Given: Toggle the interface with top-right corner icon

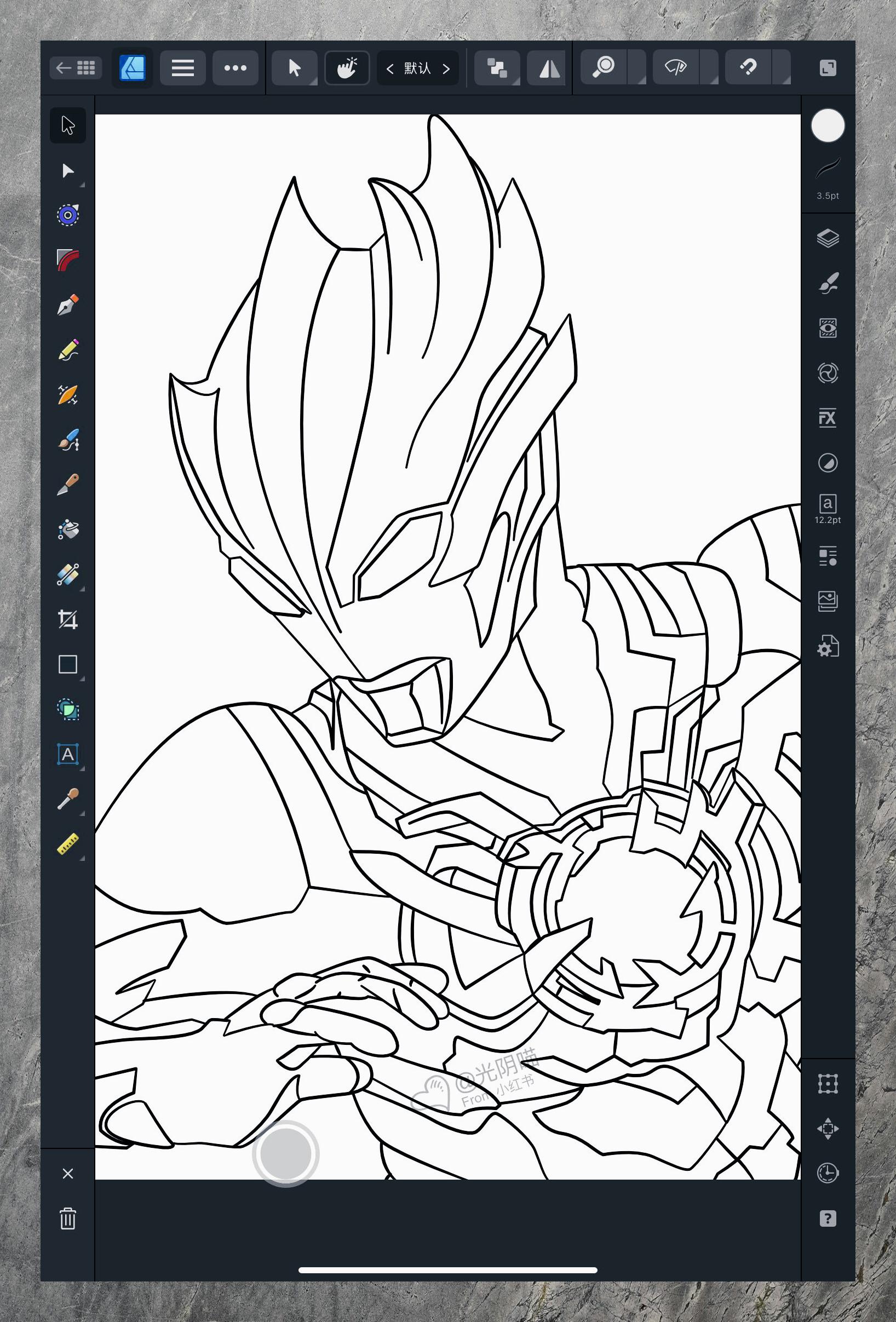Looking at the screenshot, I should (828, 68).
